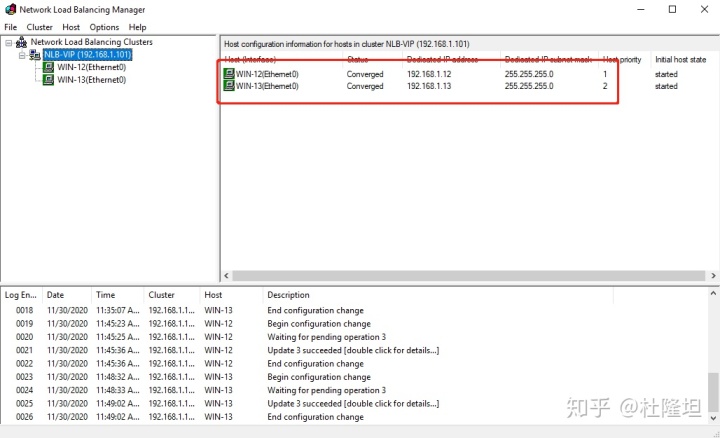Select WIN-12(Ethernet0) in the tree
This screenshot has height=438, width=720.
91,67
